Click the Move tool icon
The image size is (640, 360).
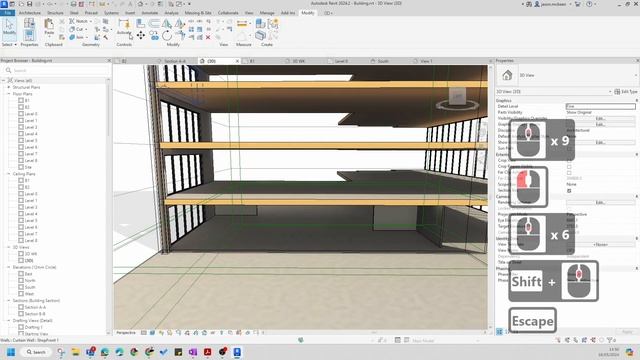click(140, 36)
